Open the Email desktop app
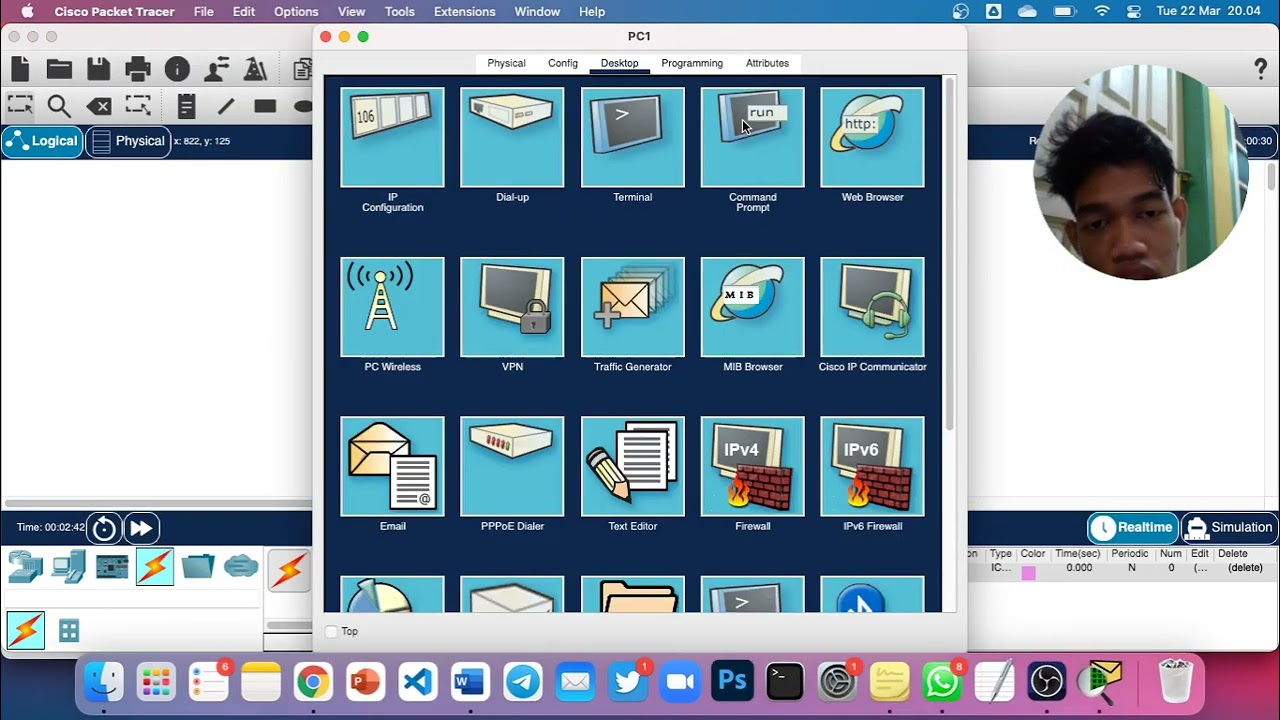Viewport: 1280px width, 720px height. pos(392,466)
